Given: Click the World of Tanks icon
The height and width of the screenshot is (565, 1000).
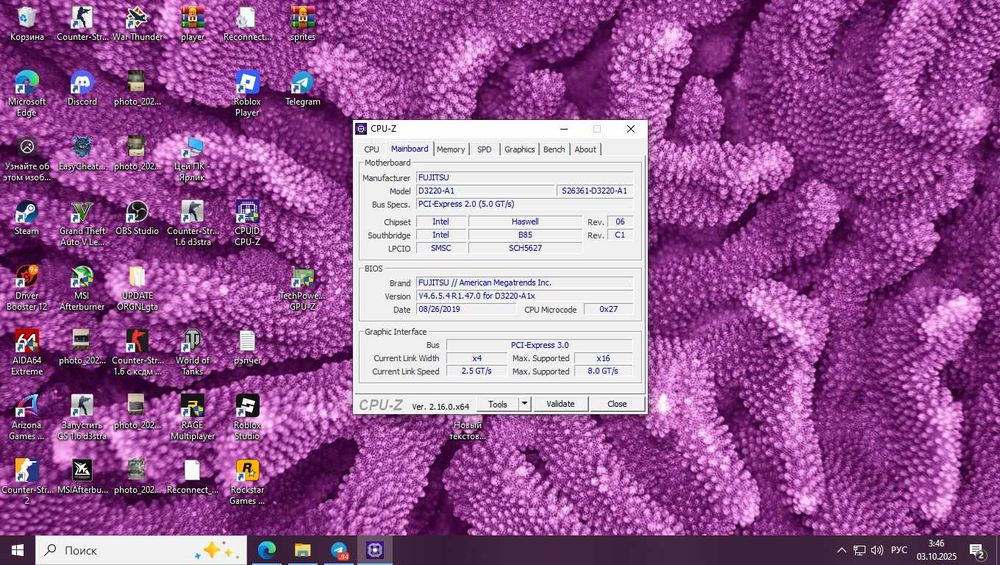Looking at the screenshot, I should click(x=192, y=342).
